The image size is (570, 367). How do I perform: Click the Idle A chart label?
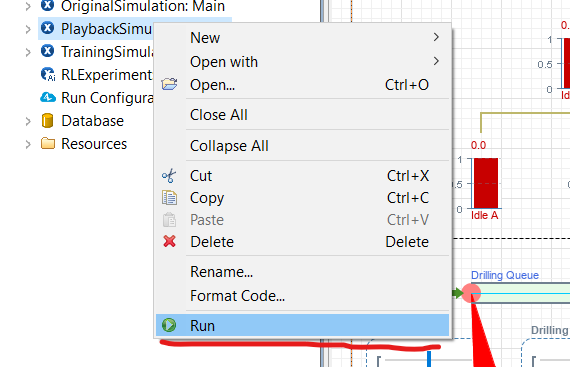(485, 215)
